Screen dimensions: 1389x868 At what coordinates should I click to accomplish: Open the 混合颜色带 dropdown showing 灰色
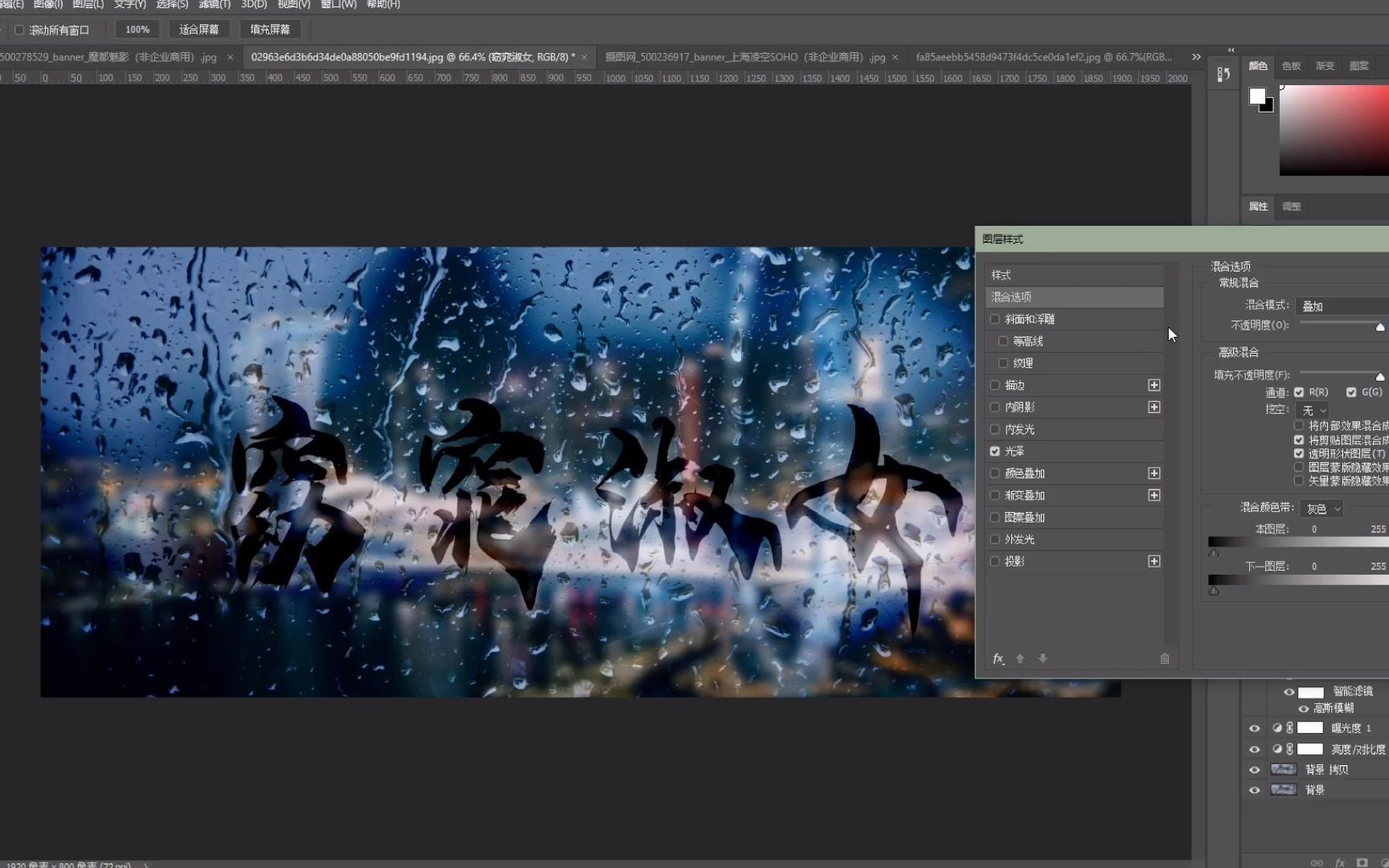point(1321,509)
